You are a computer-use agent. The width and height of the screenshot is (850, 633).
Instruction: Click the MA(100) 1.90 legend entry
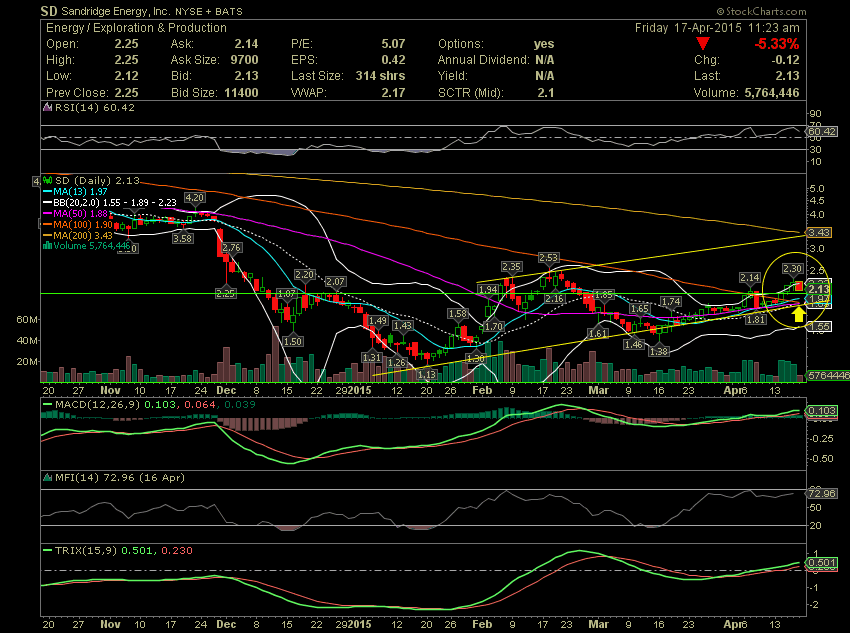77,224
